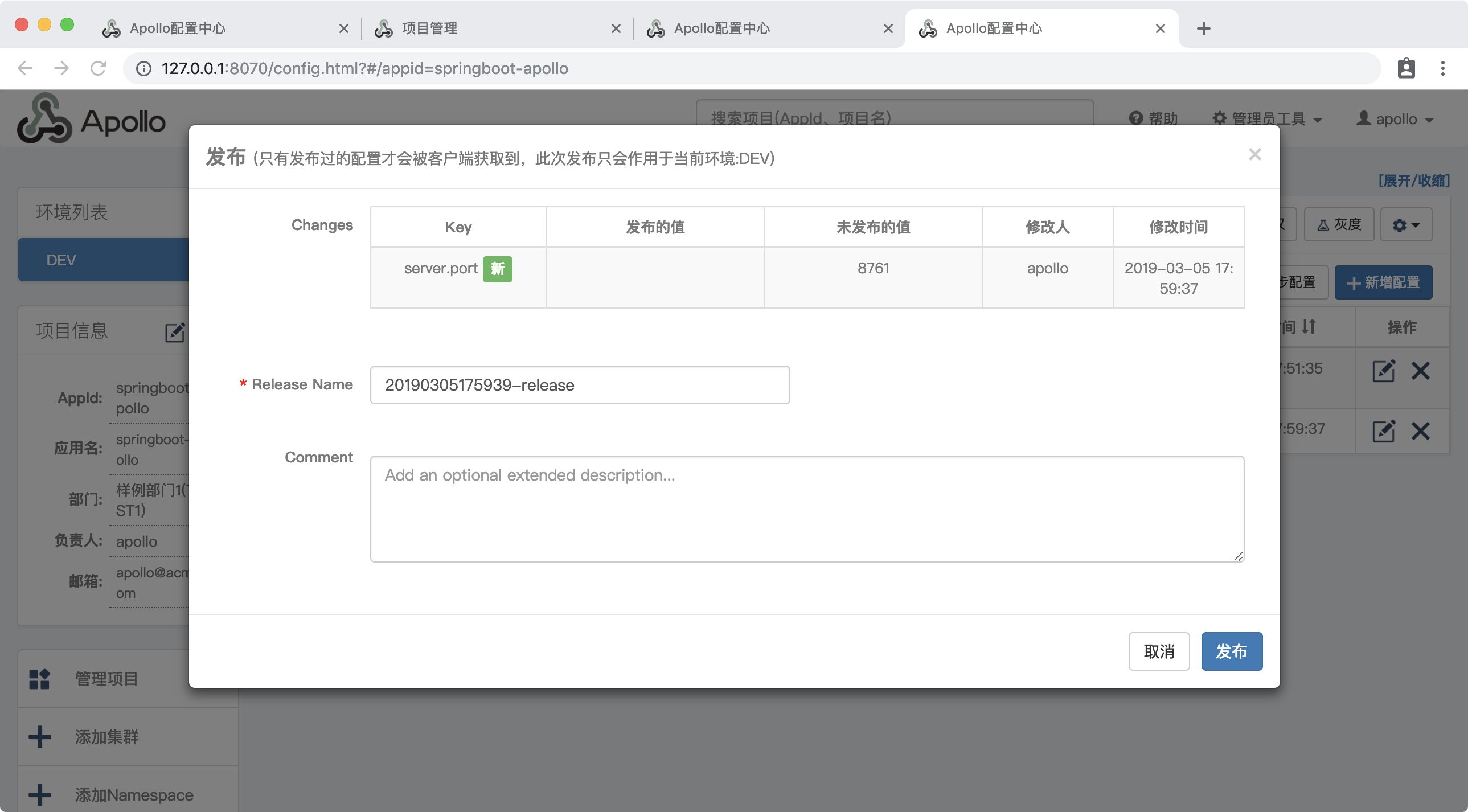
Task: Click the 展开/收缩 link
Action: 1413,181
